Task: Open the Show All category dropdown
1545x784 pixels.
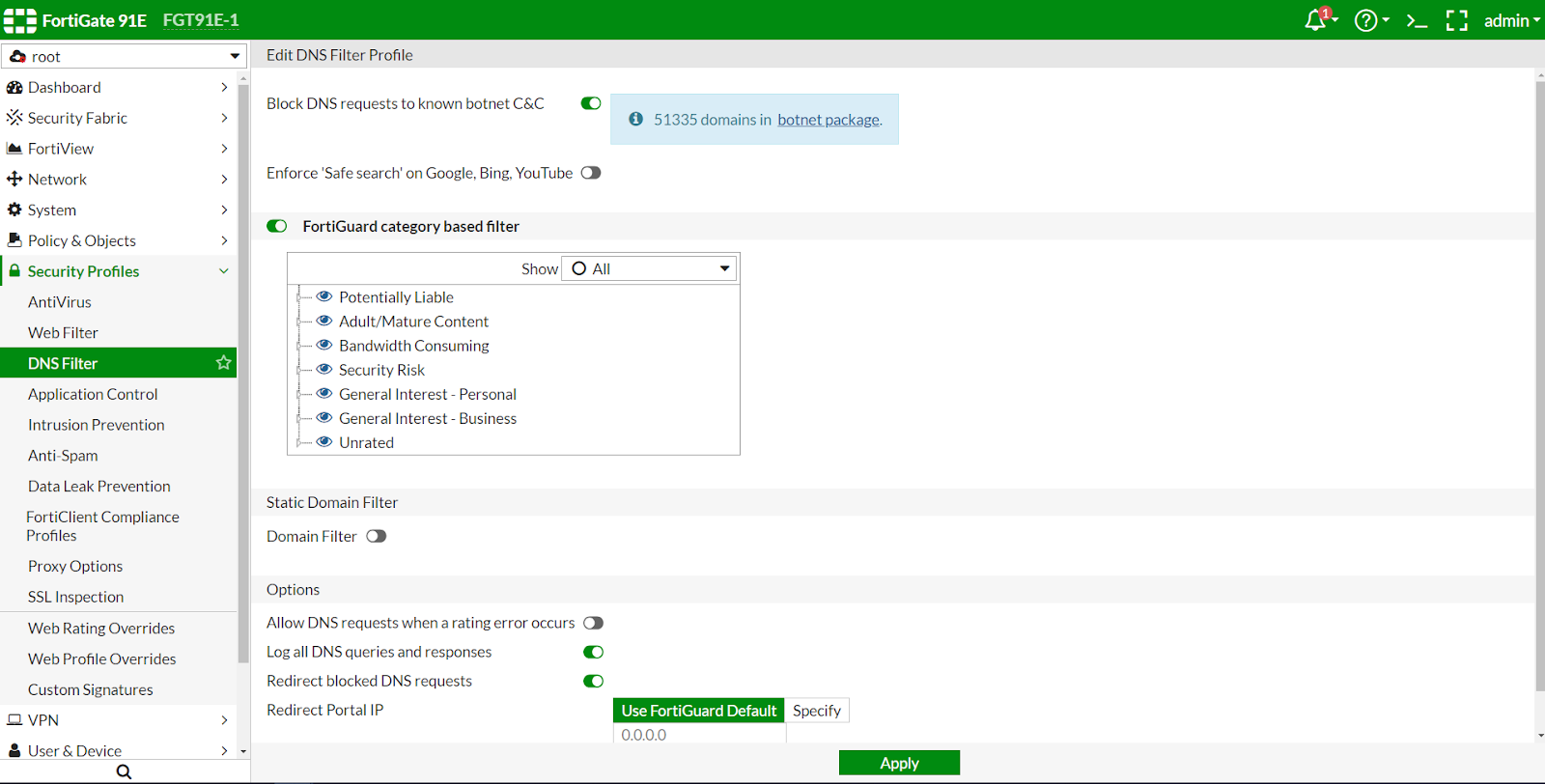Action: (649, 268)
